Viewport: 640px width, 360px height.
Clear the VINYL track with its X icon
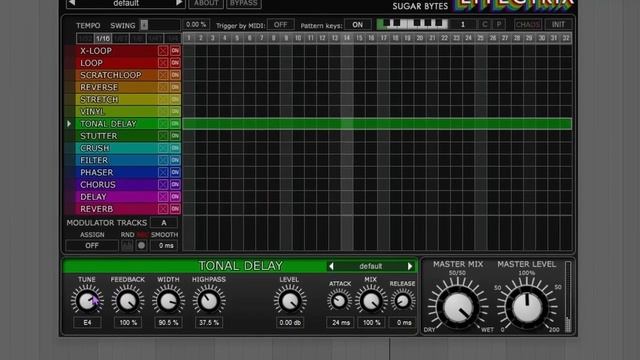(163, 111)
